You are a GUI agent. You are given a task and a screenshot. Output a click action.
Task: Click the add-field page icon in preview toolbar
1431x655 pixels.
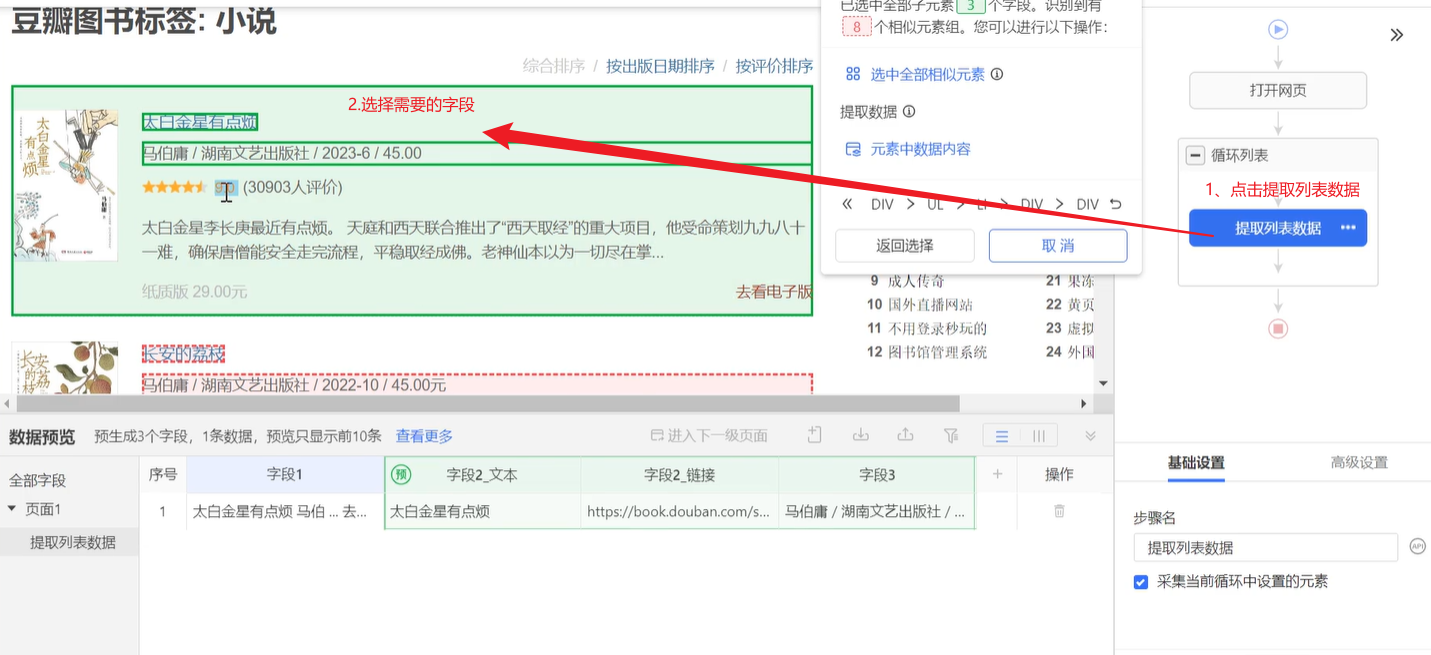pyautogui.click(x=815, y=435)
